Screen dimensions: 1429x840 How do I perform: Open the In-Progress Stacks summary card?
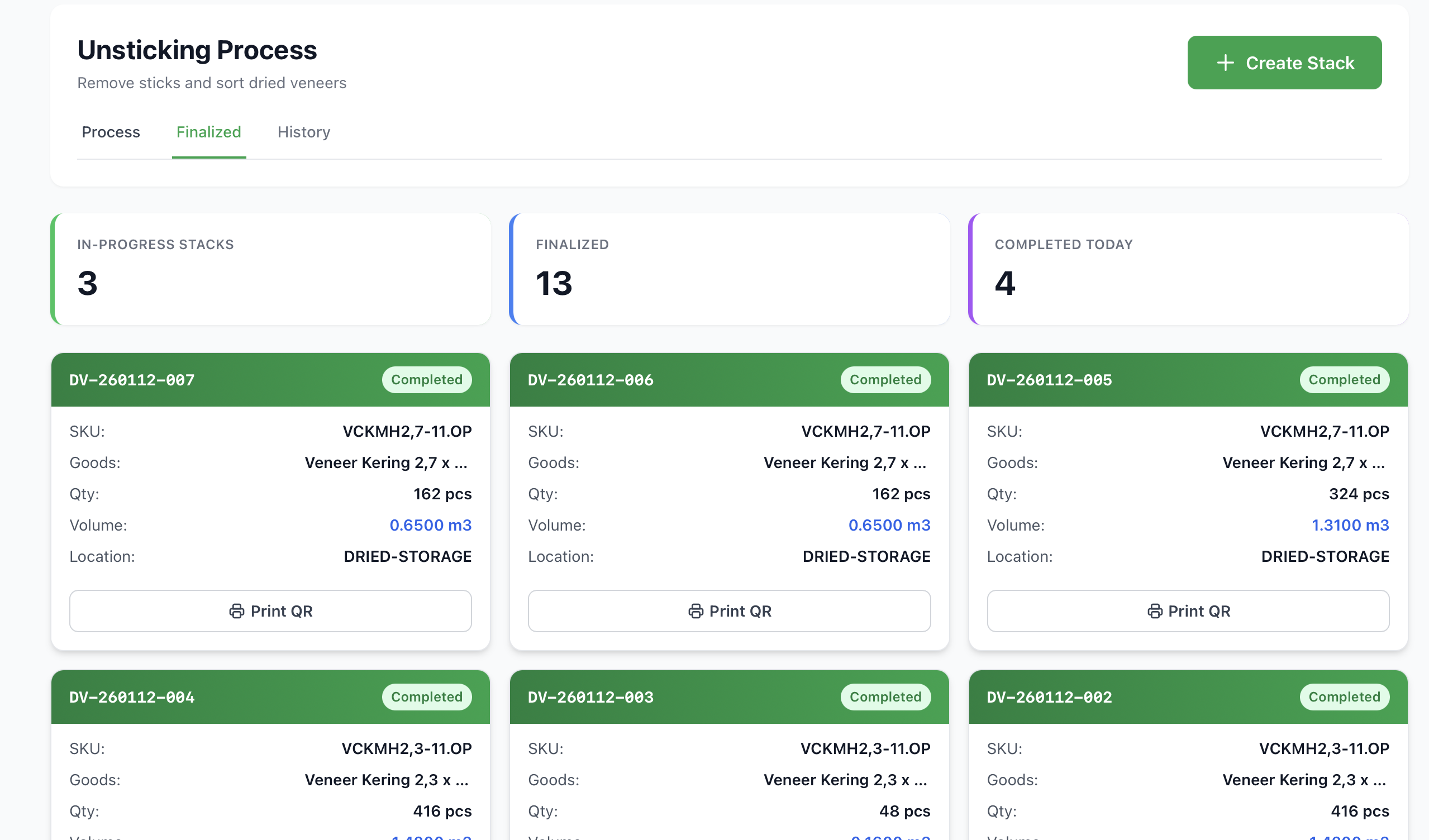tap(270, 269)
